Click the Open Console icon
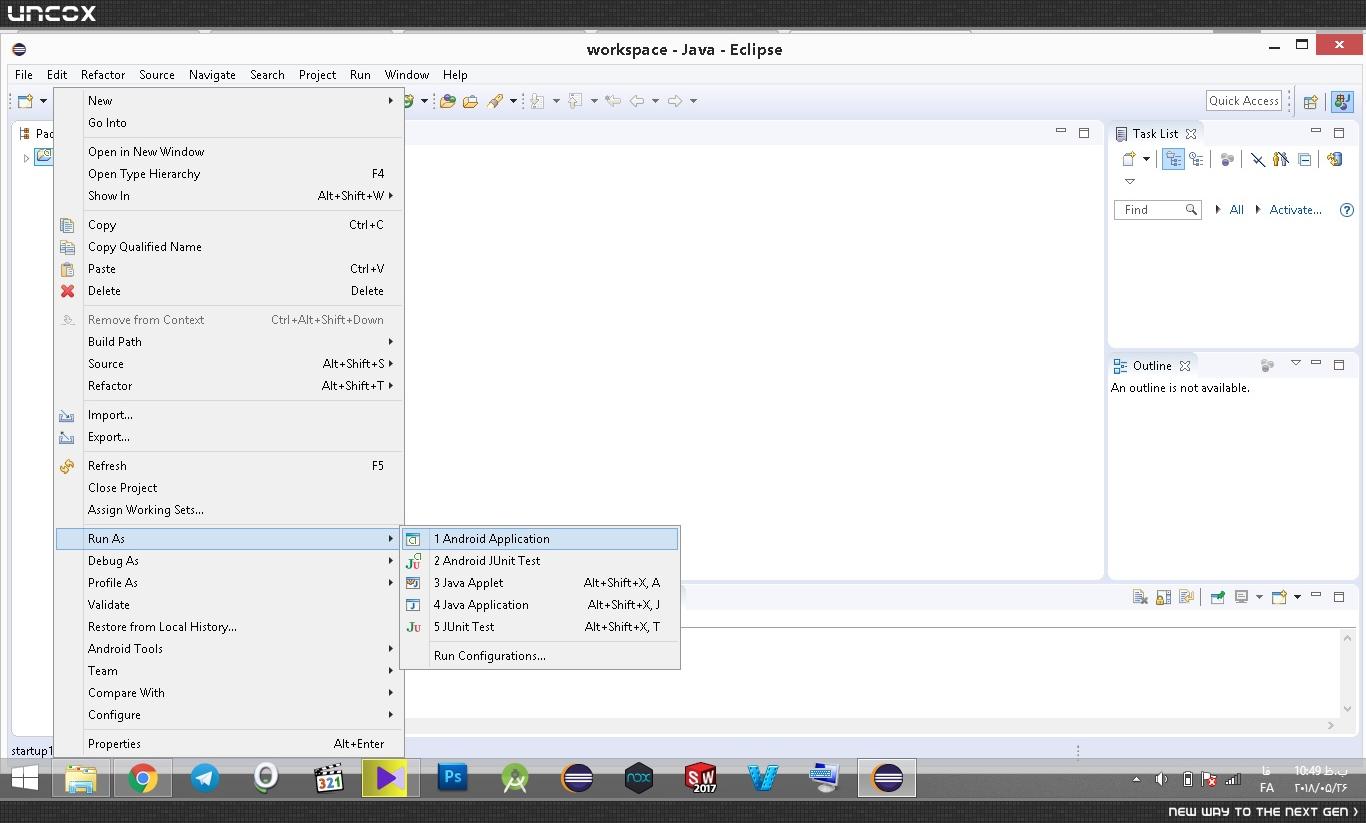 click(1279, 597)
